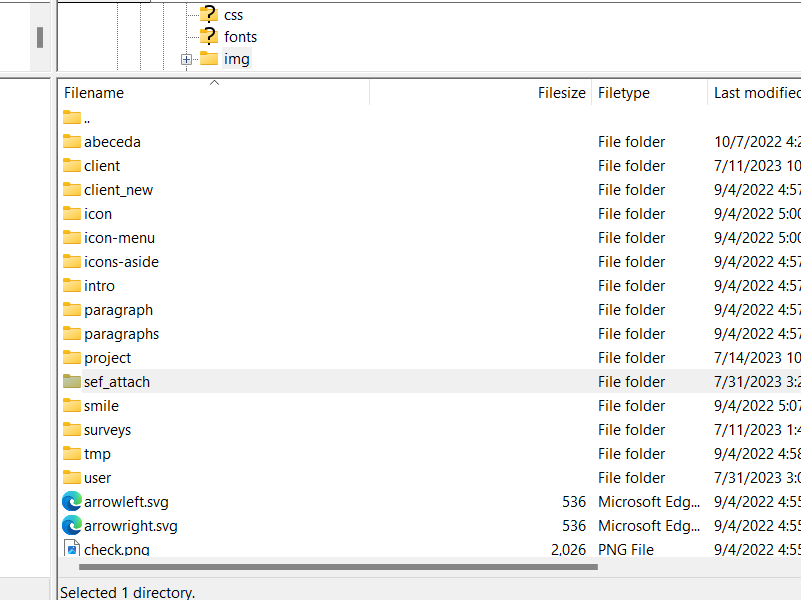Sort the list by Filename column
801x600 pixels.
(x=94, y=93)
